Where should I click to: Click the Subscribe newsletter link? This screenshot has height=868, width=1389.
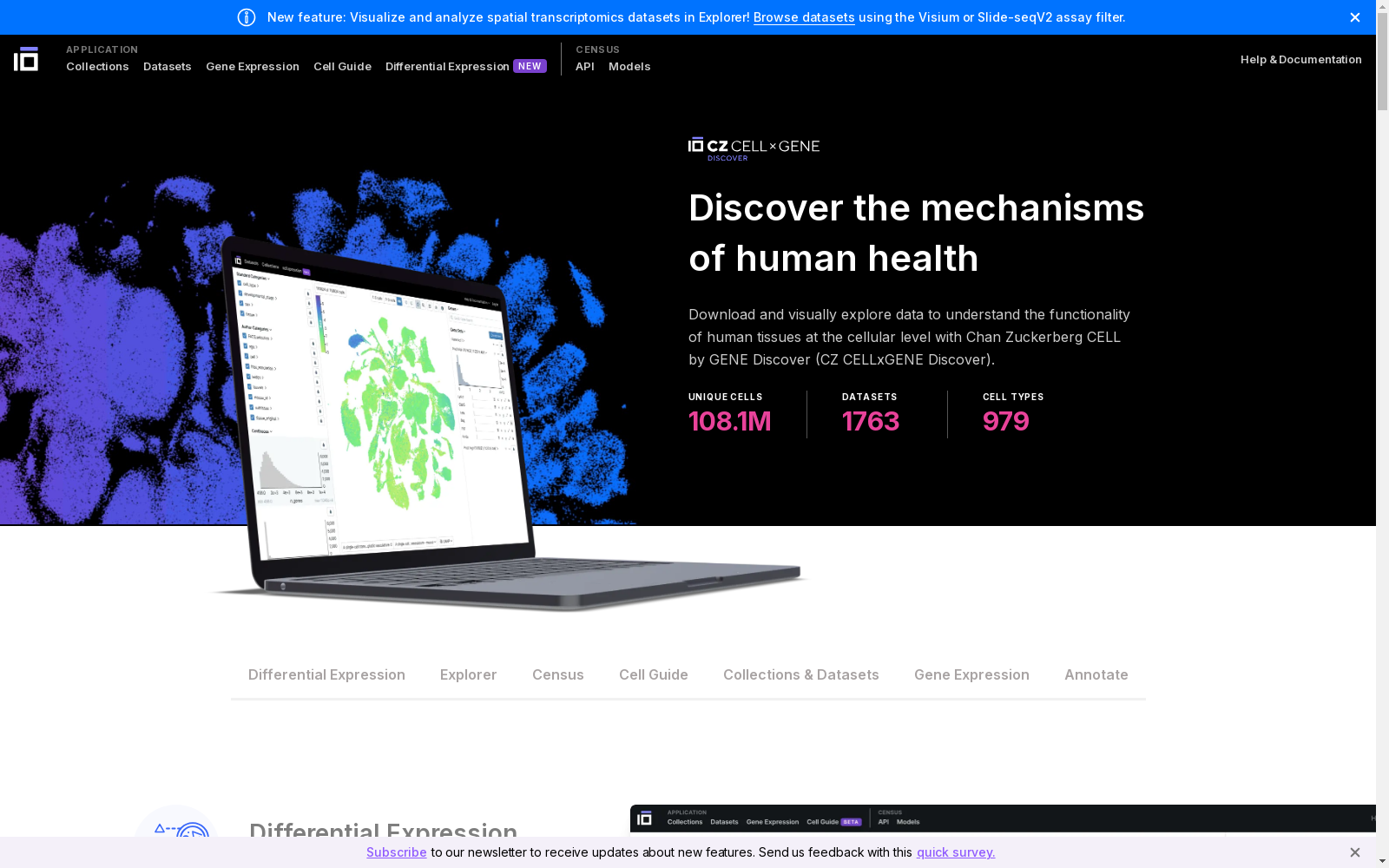click(397, 852)
